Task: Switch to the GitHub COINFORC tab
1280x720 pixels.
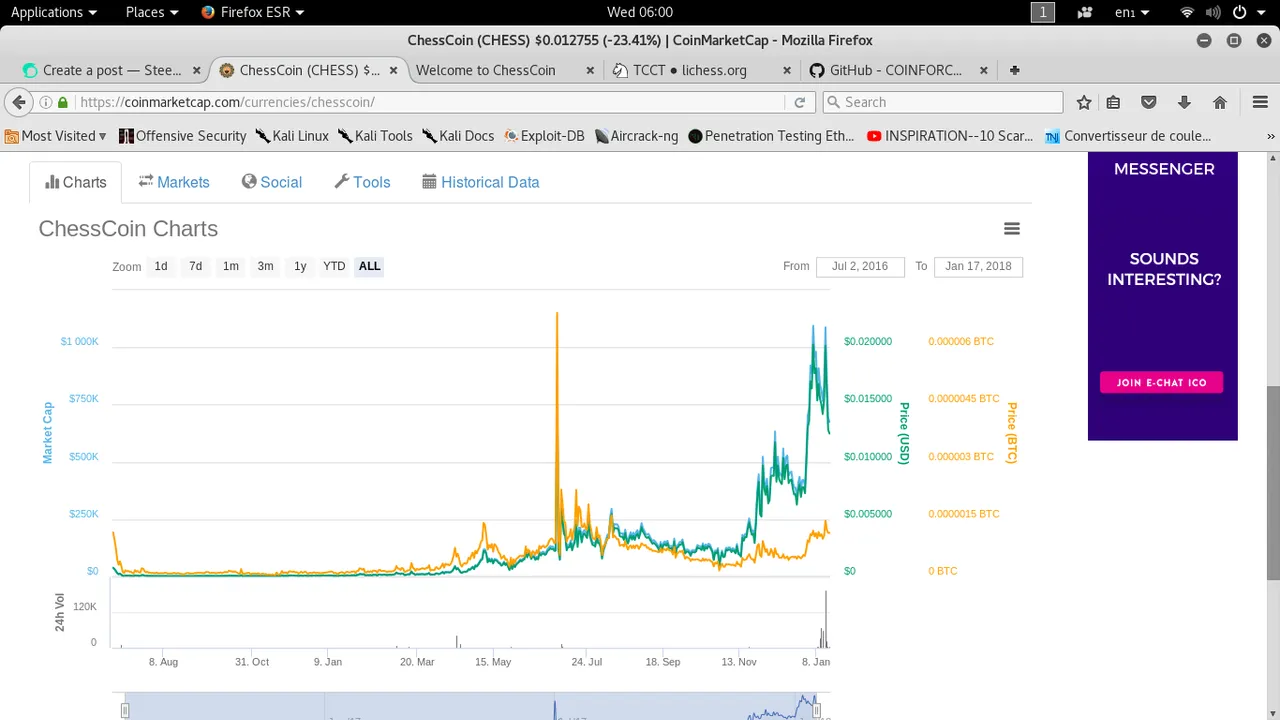Action: coord(898,70)
